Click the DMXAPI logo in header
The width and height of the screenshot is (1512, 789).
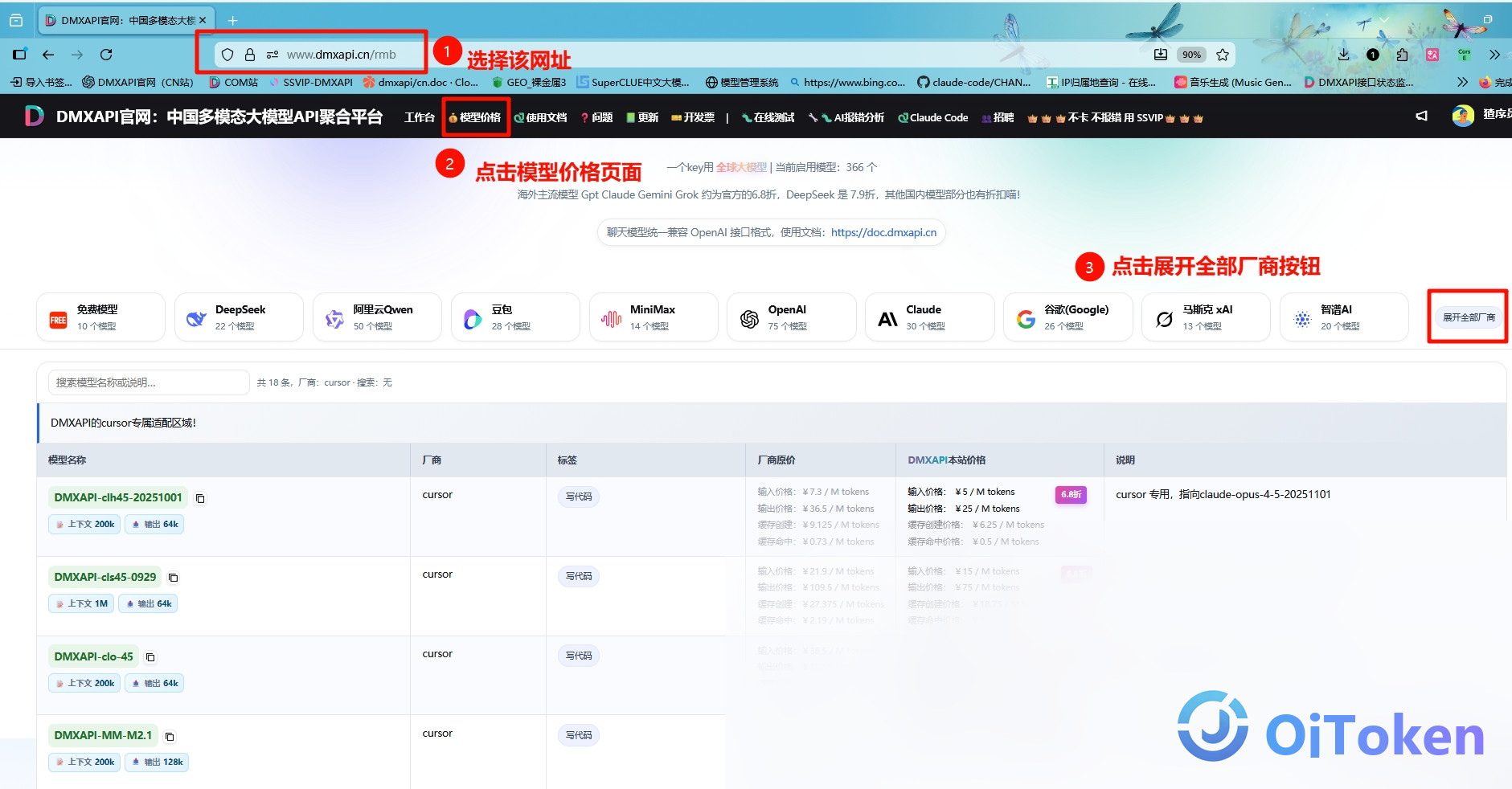point(34,117)
